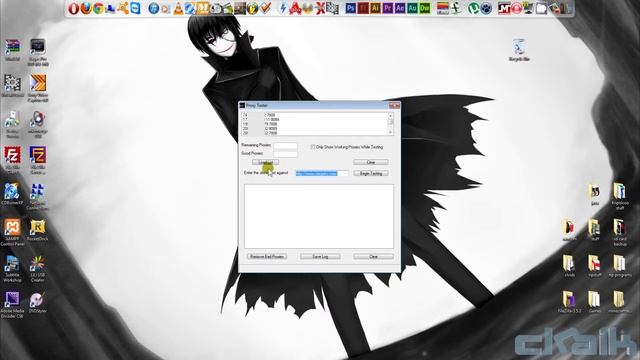Launch Firefox from the top dock
This screenshot has height=360, width=640.
tap(86, 8)
